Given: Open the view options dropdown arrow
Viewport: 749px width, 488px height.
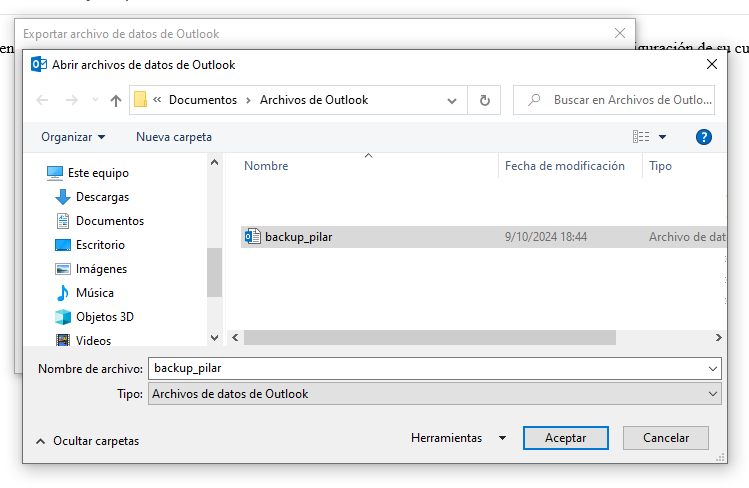Looking at the screenshot, I should [663, 137].
